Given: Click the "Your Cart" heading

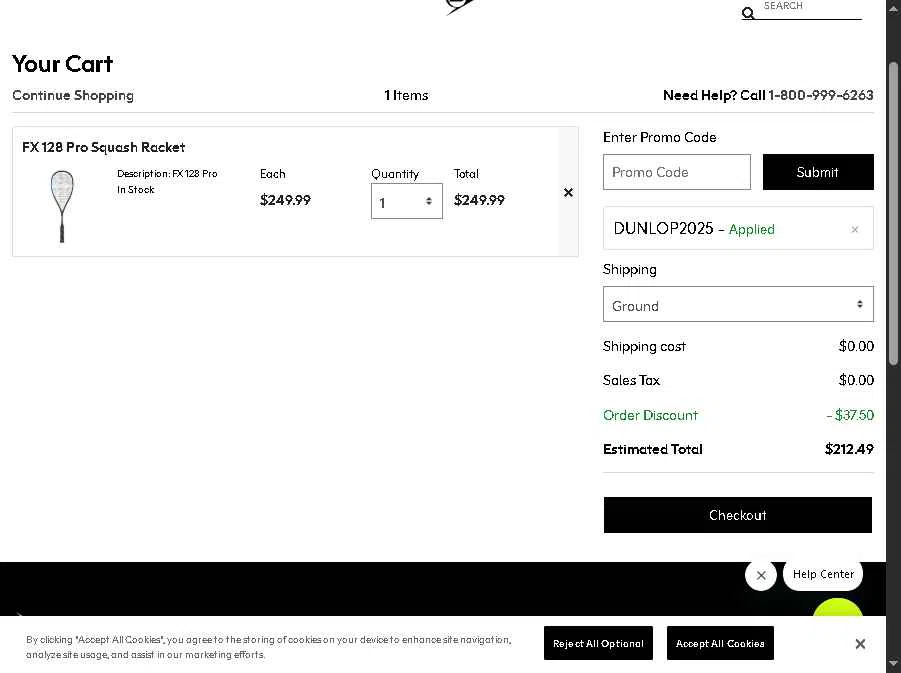Looking at the screenshot, I should click(x=63, y=64).
